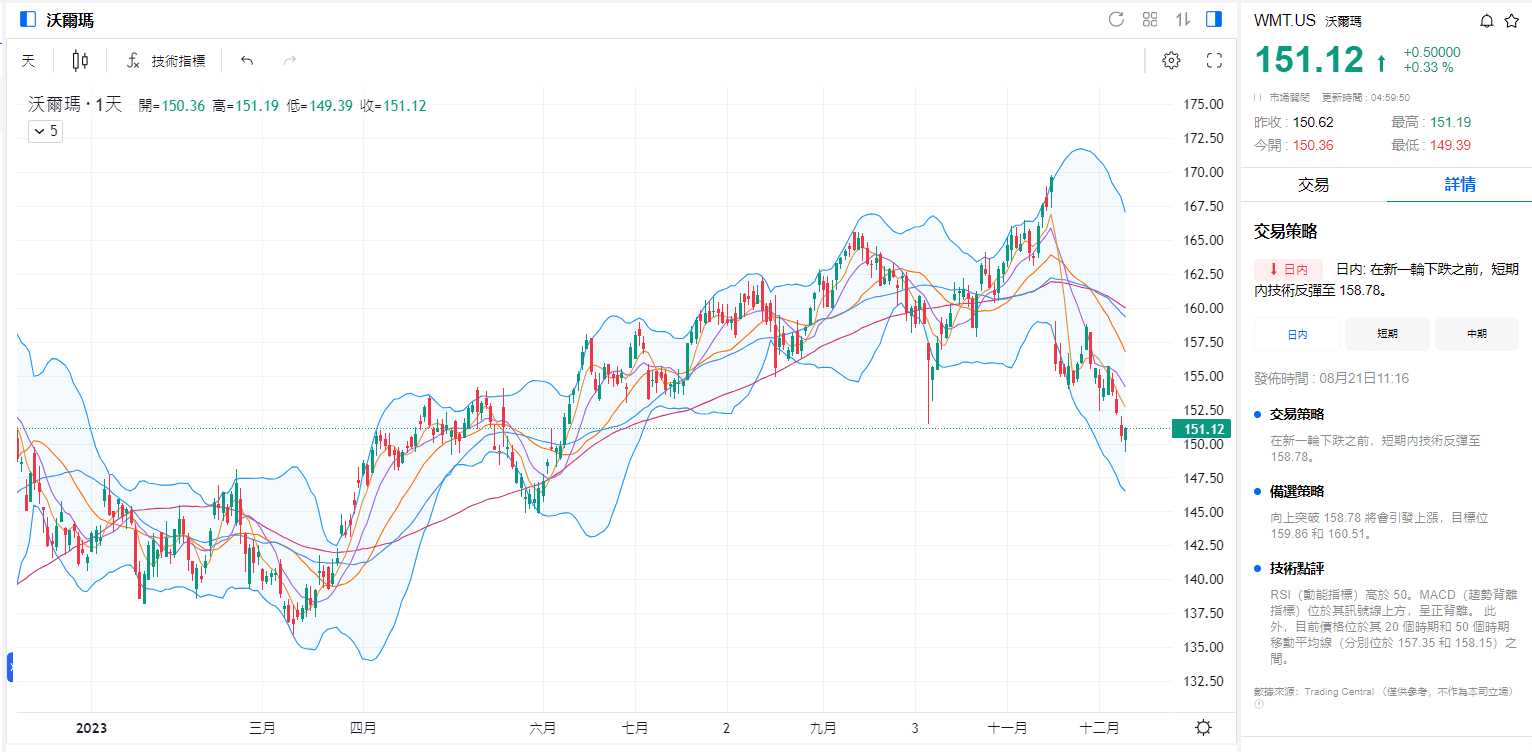Open the 技術指標 indicators menu

pos(166,61)
